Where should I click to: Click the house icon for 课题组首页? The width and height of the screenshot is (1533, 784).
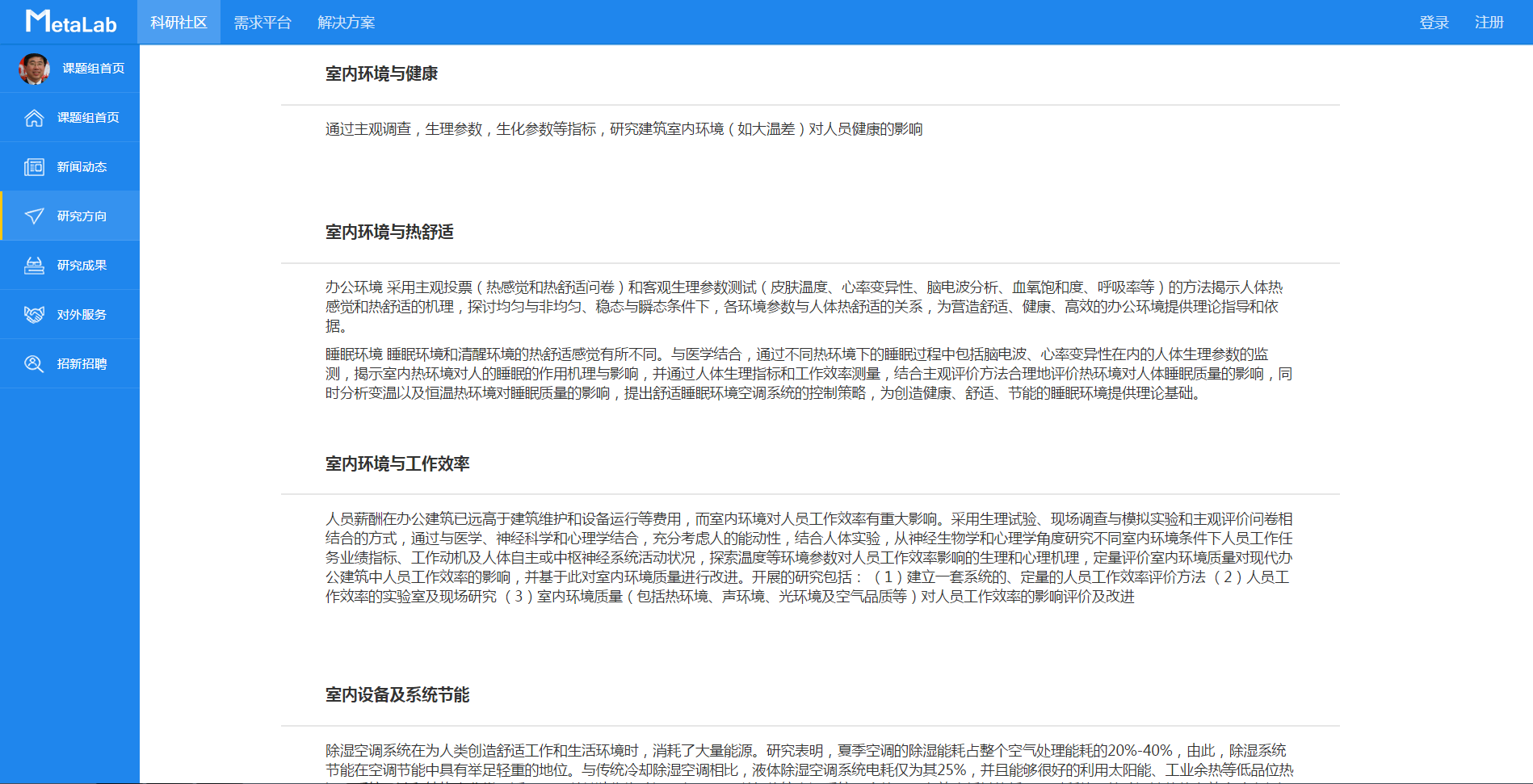click(34, 118)
